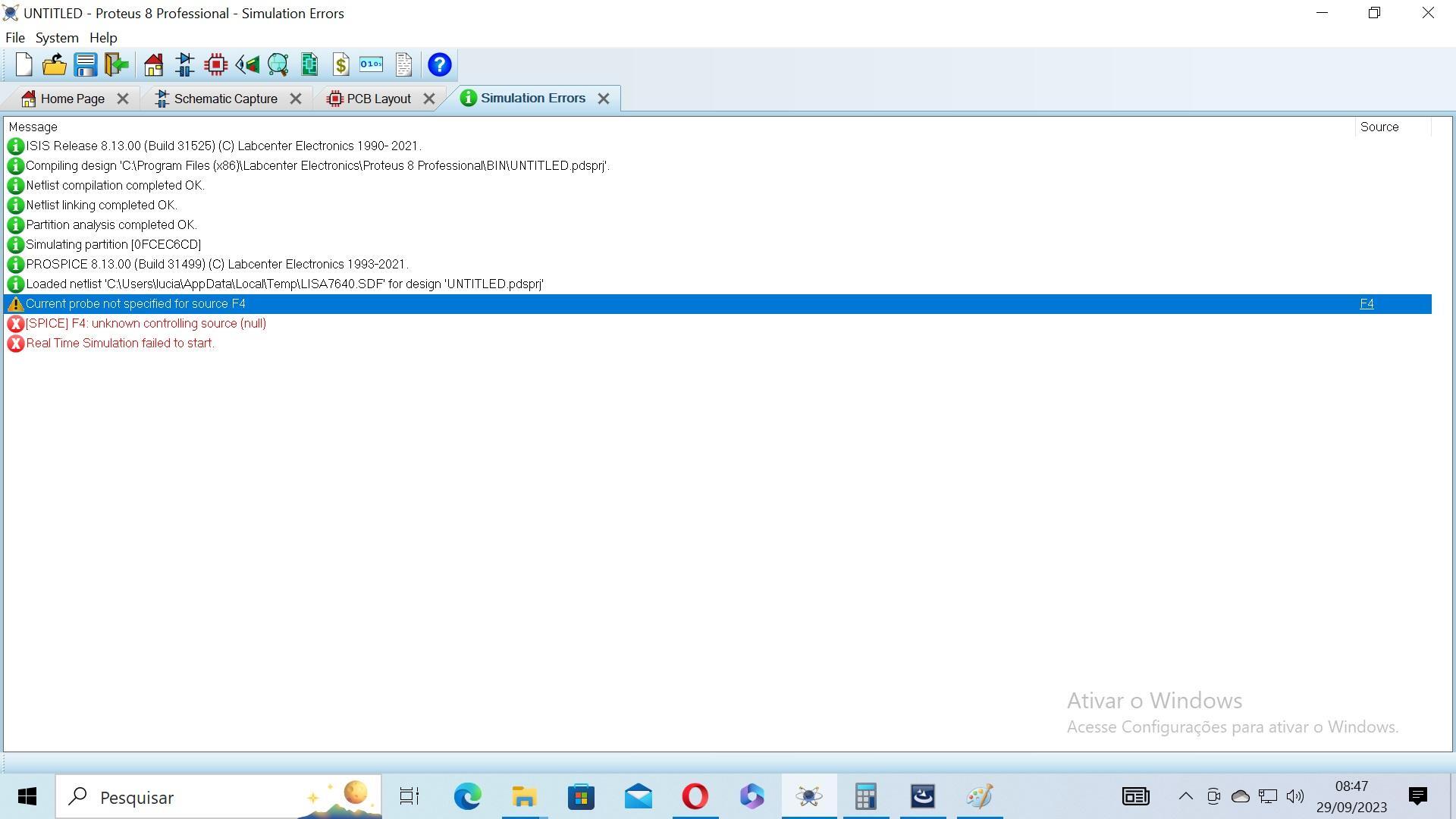This screenshot has height=819, width=1456.
Task: Open the 3D Visualizer eye icon
Action: 247,64
